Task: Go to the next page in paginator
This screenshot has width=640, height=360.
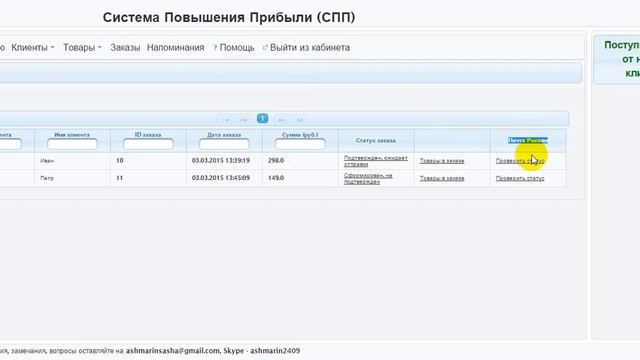Action: click(x=281, y=120)
